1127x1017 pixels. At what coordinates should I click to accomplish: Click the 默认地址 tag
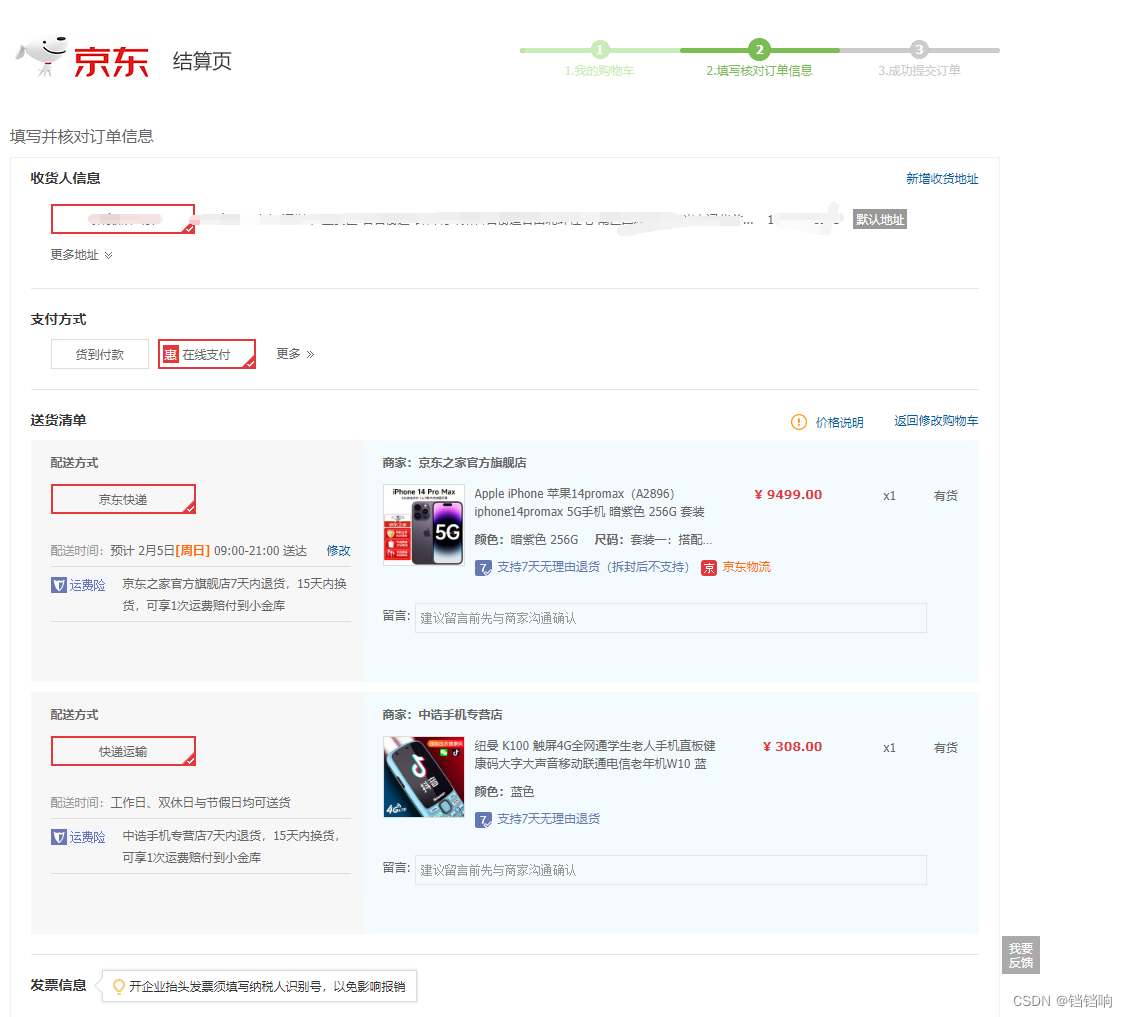[880, 219]
